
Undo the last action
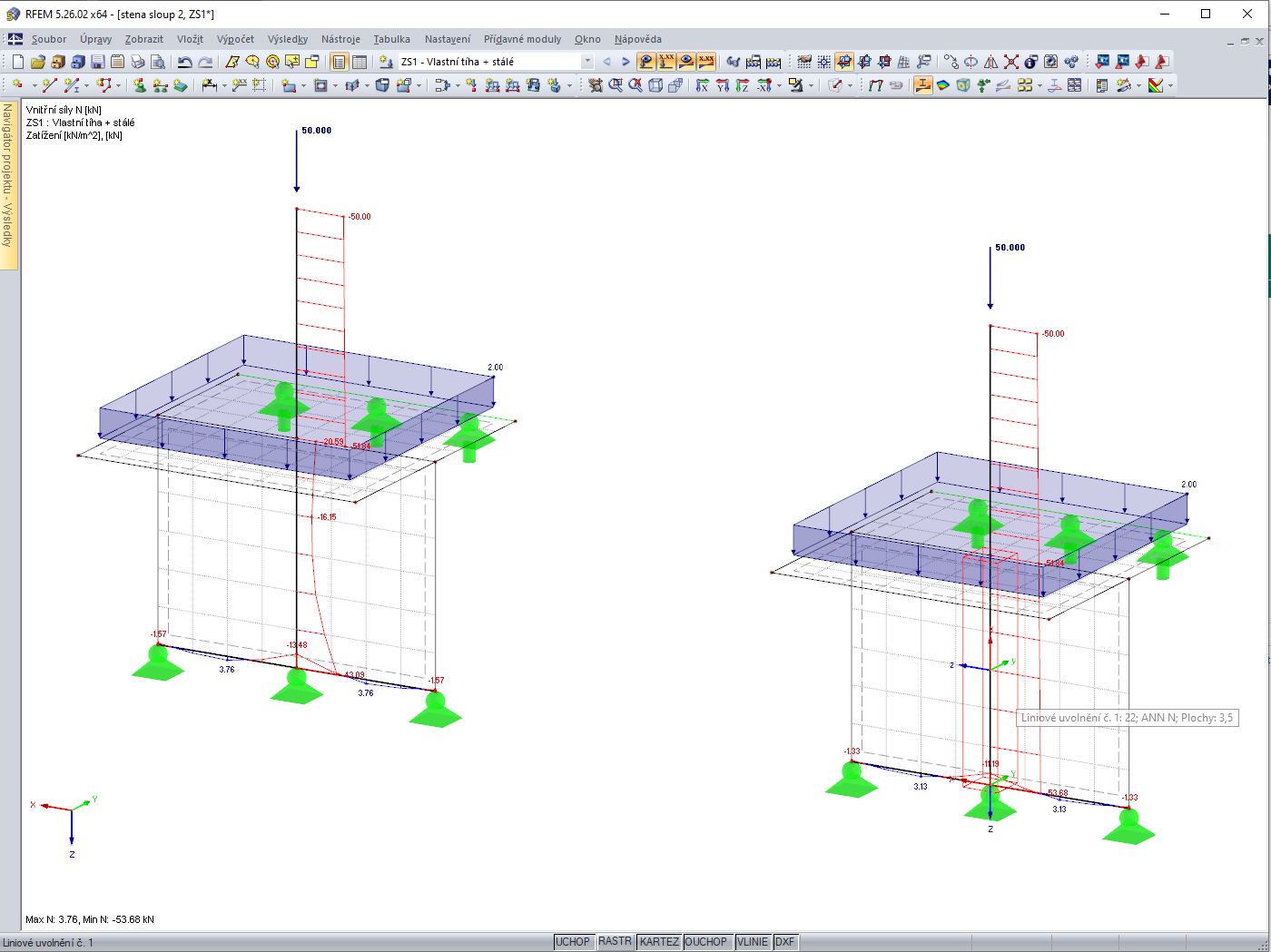(x=185, y=62)
